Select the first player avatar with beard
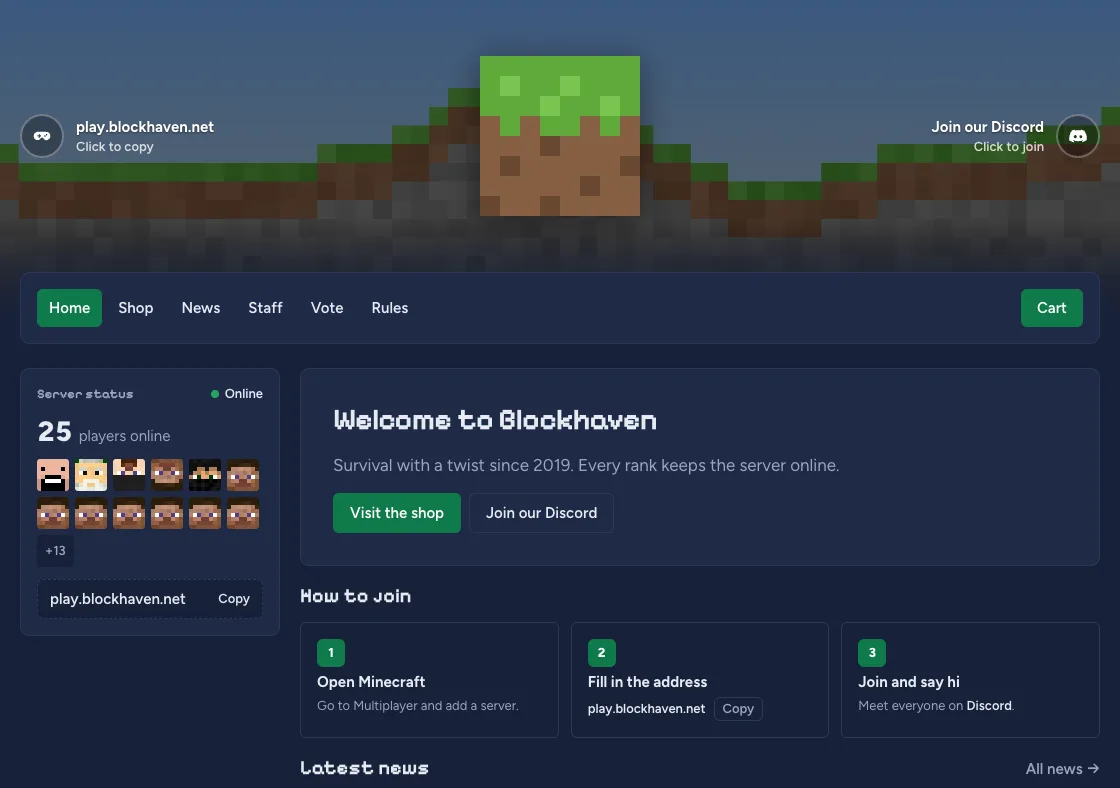Viewport: 1120px width, 788px height. 53,474
